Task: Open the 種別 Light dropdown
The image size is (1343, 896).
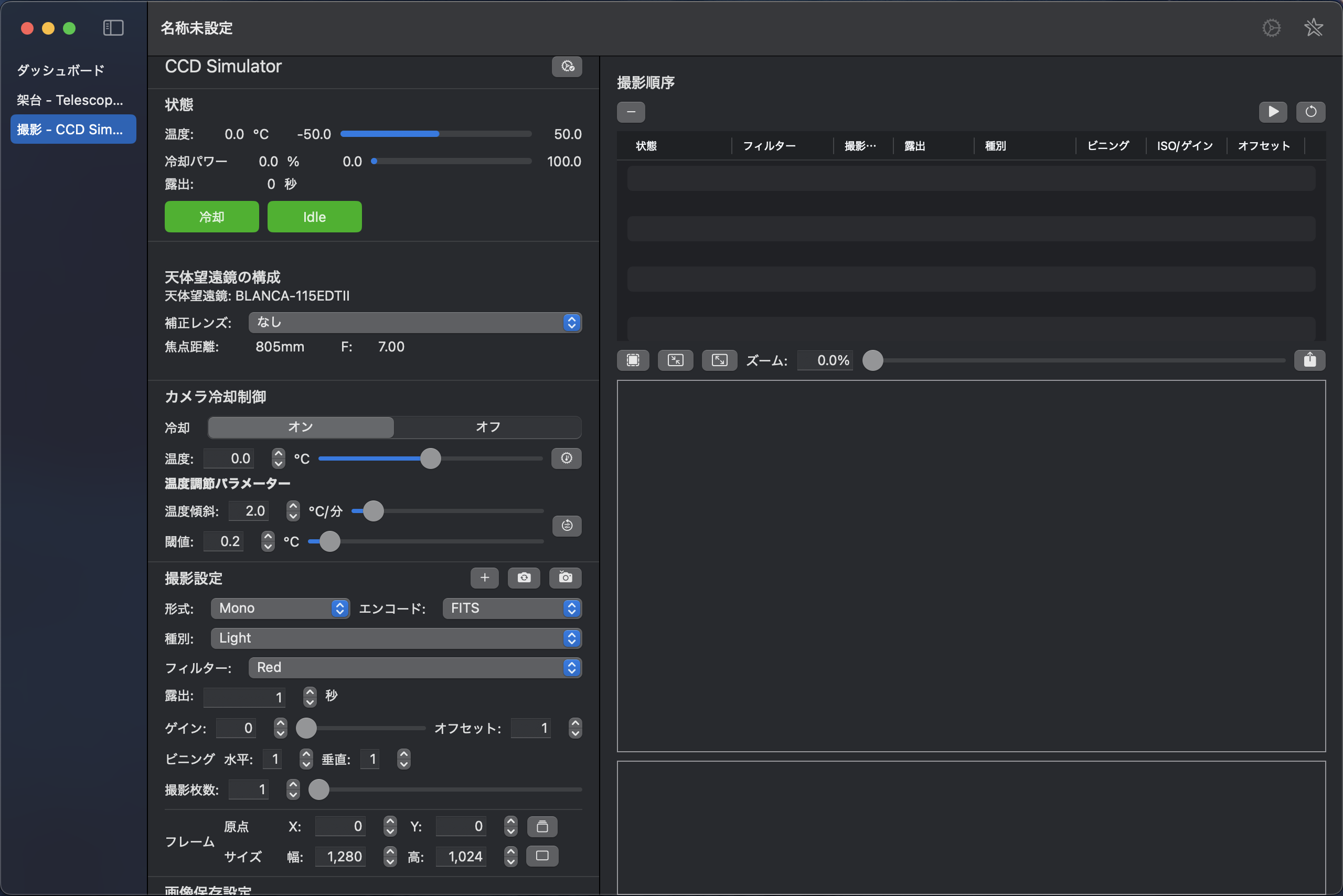Action: tap(396, 638)
